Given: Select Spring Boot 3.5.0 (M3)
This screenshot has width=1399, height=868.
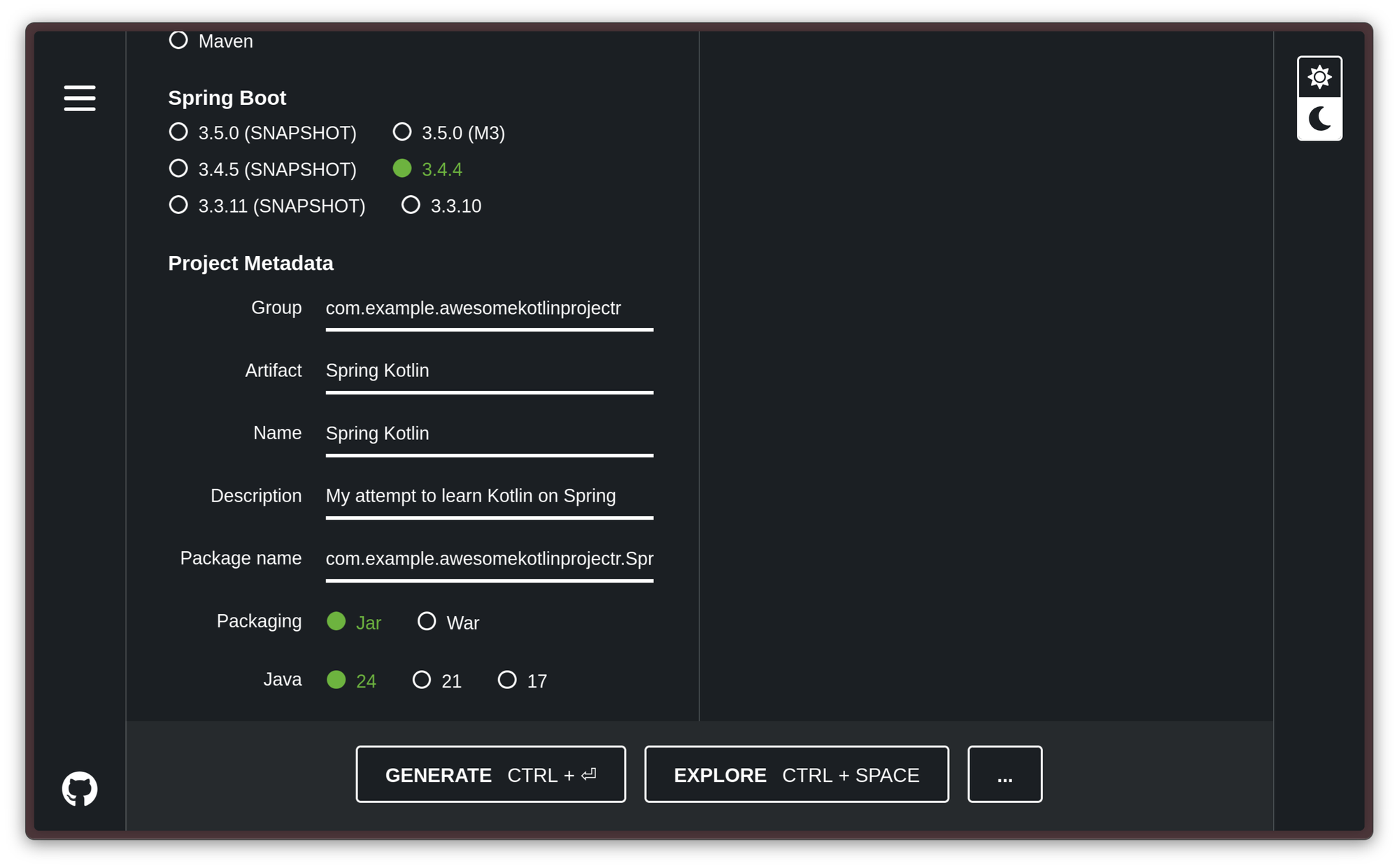Looking at the screenshot, I should point(449,132).
